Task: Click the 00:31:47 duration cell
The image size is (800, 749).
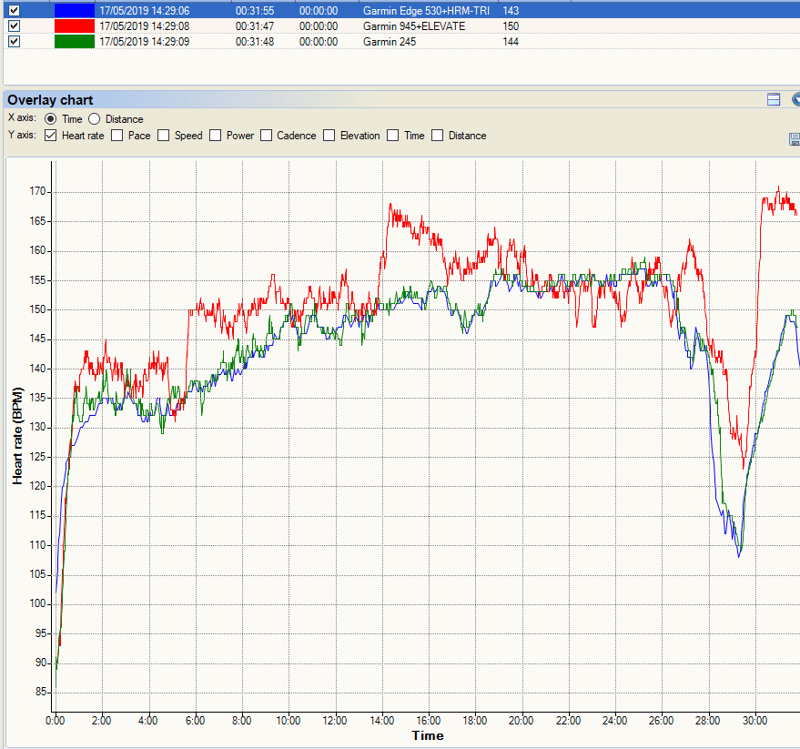Action: tap(255, 26)
